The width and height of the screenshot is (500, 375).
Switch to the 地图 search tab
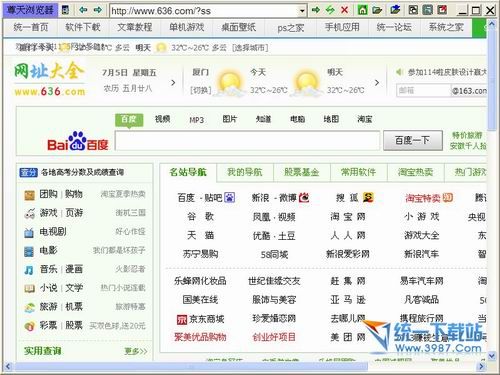click(x=331, y=119)
